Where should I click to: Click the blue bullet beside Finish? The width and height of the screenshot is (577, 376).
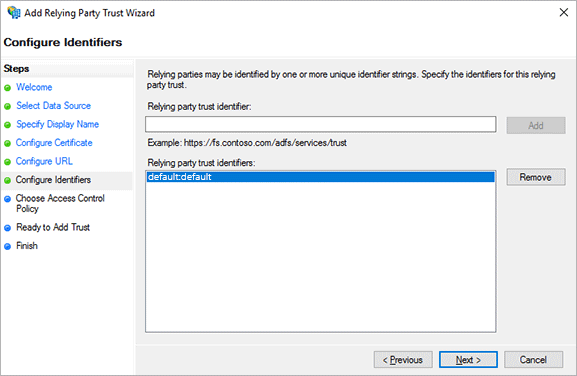pyautogui.click(x=7, y=246)
